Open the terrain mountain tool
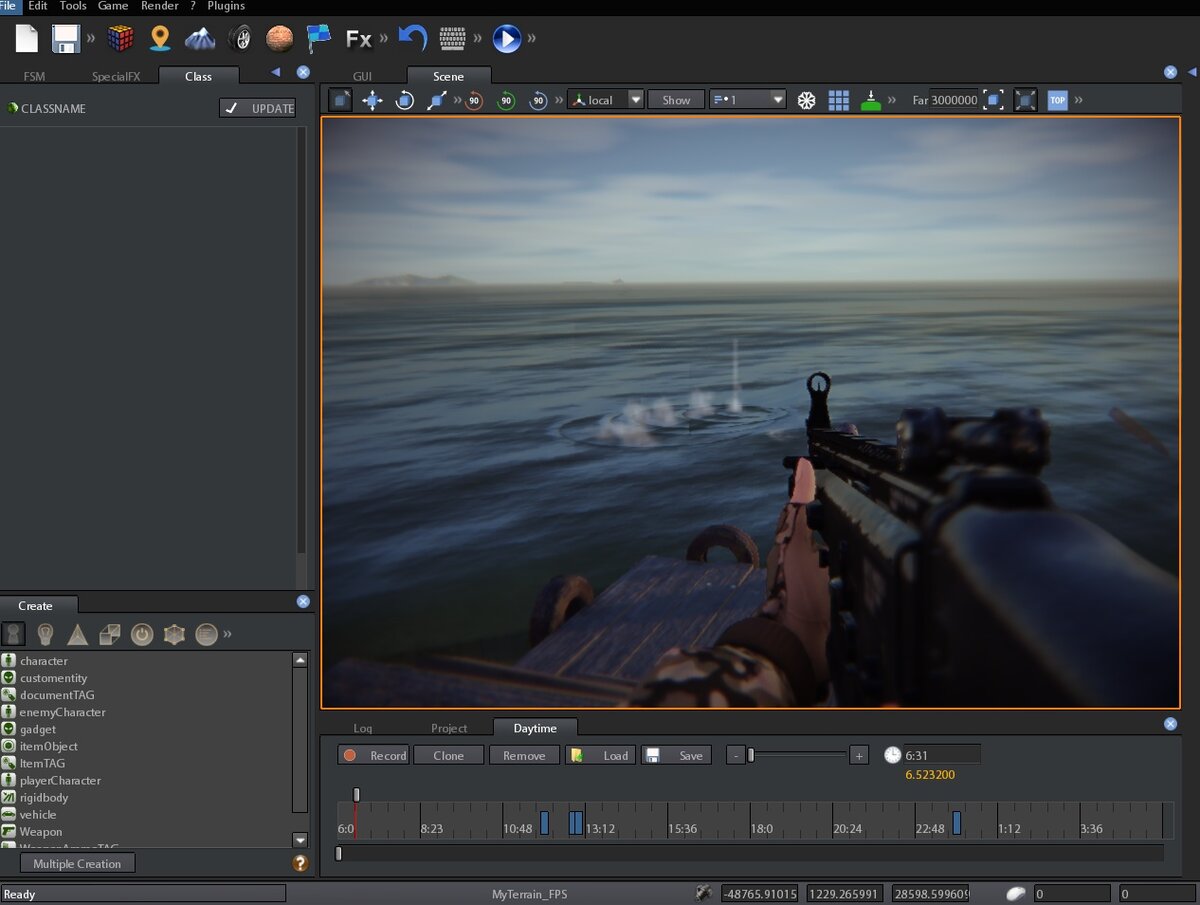The width and height of the screenshot is (1200, 905). coord(200,39)
